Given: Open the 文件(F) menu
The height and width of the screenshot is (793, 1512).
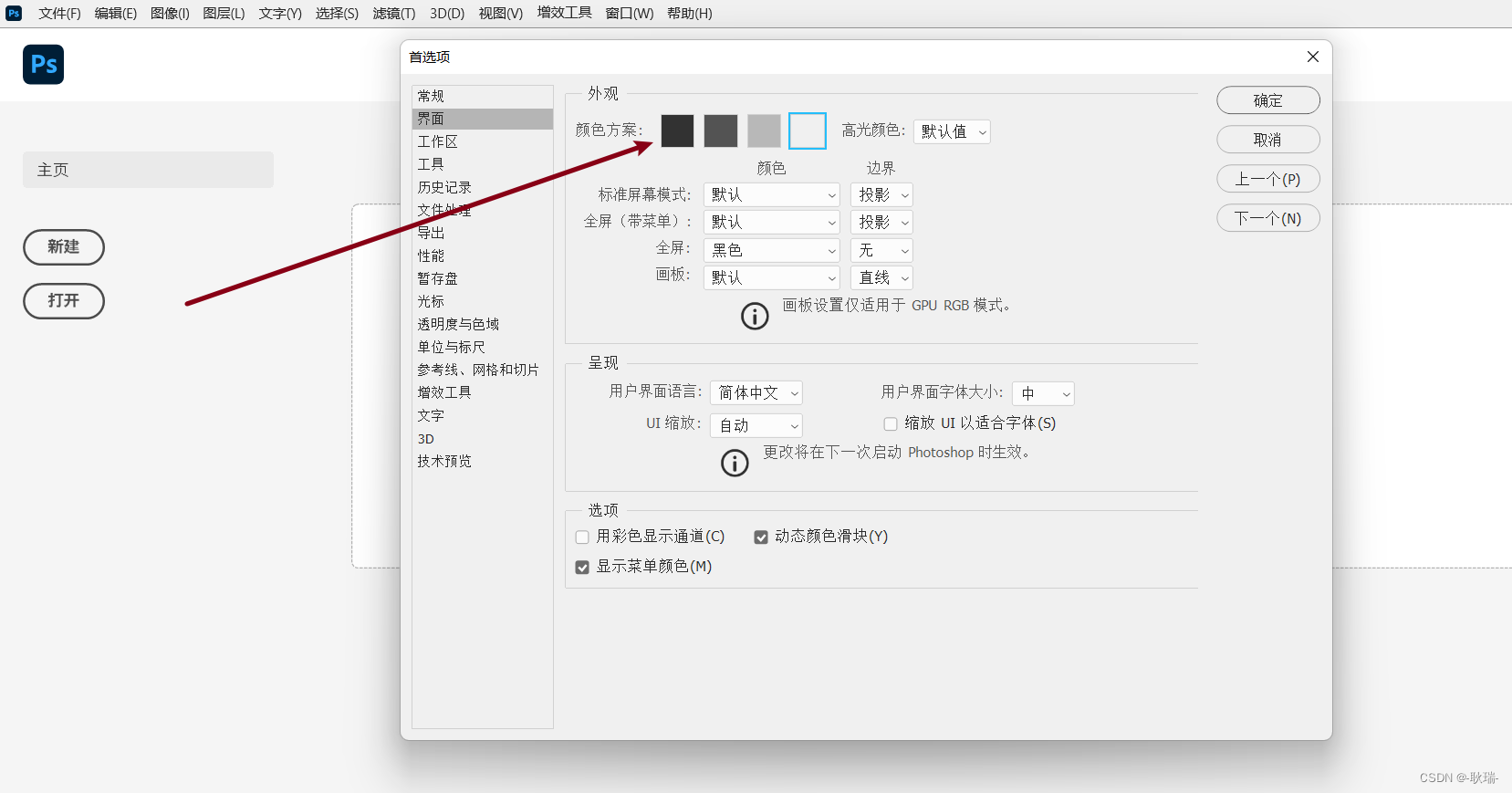Looking at the screenshot, I should tap(59, 13).
